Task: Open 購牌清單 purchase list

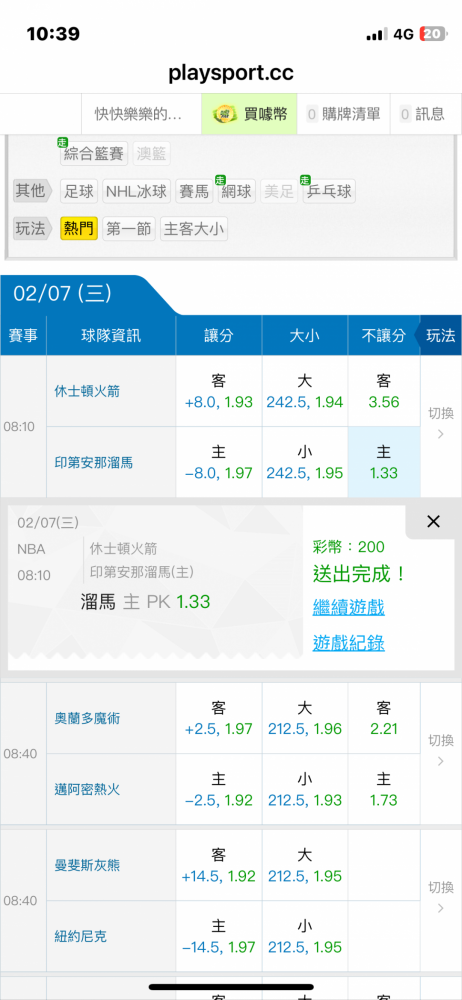Action: (344, 114)
